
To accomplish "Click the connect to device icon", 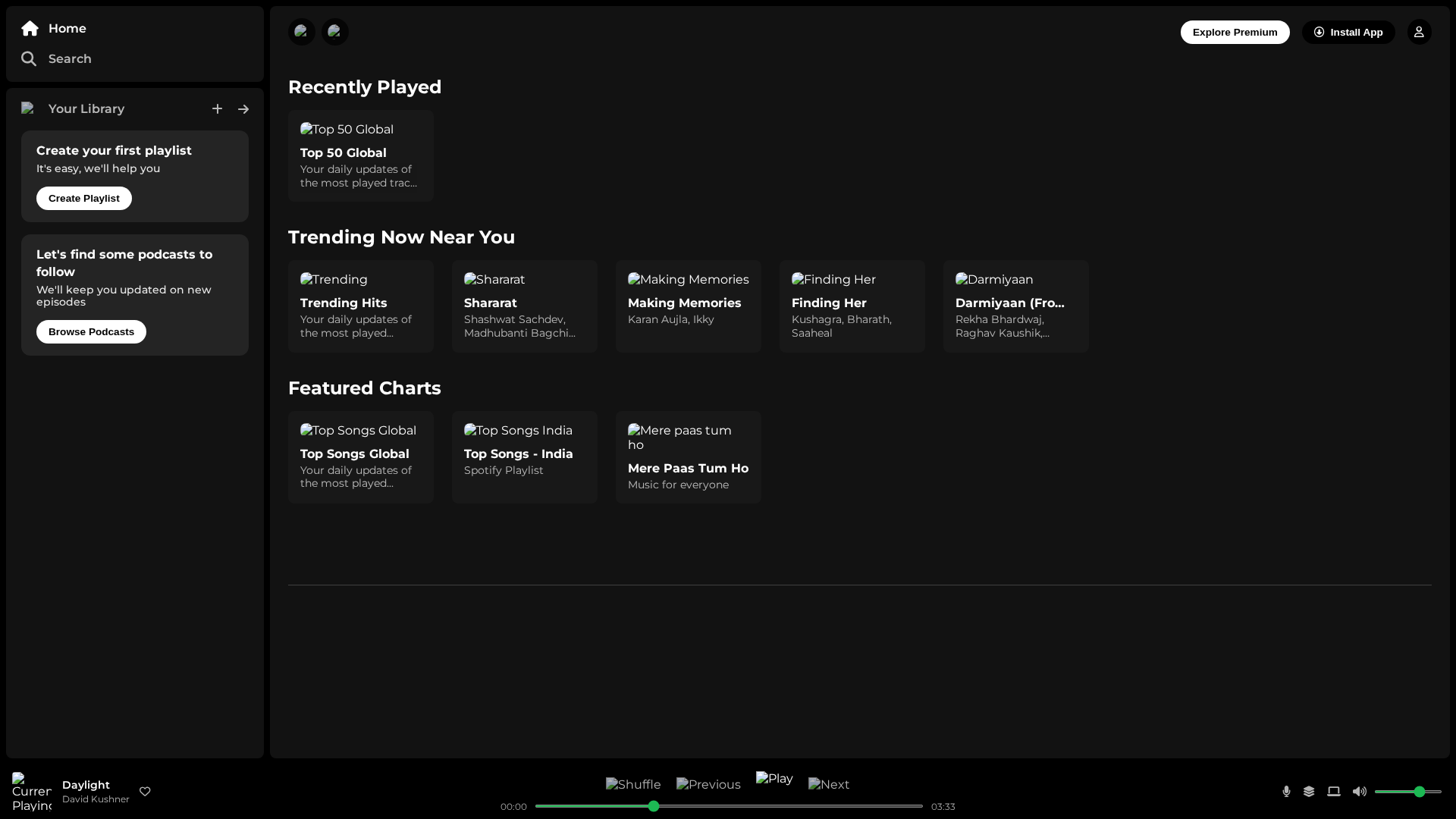I will pos(1334,792).
